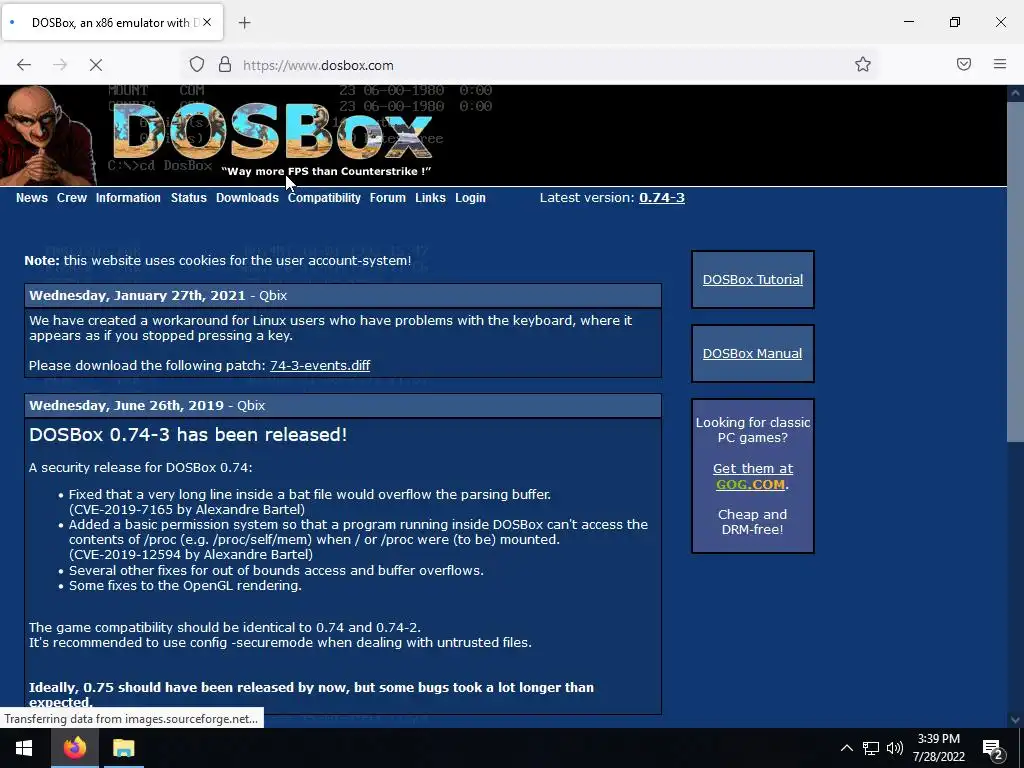
Task: Click the Firefox taskbar icon
Action: click(75, 748)
